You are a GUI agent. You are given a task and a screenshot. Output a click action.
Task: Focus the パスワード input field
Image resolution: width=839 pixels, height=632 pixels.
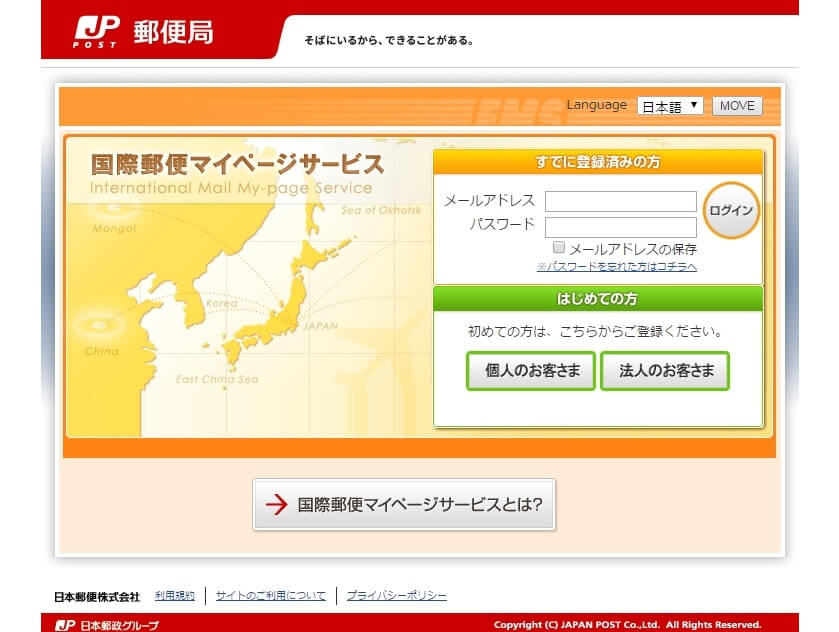point(620,227)
